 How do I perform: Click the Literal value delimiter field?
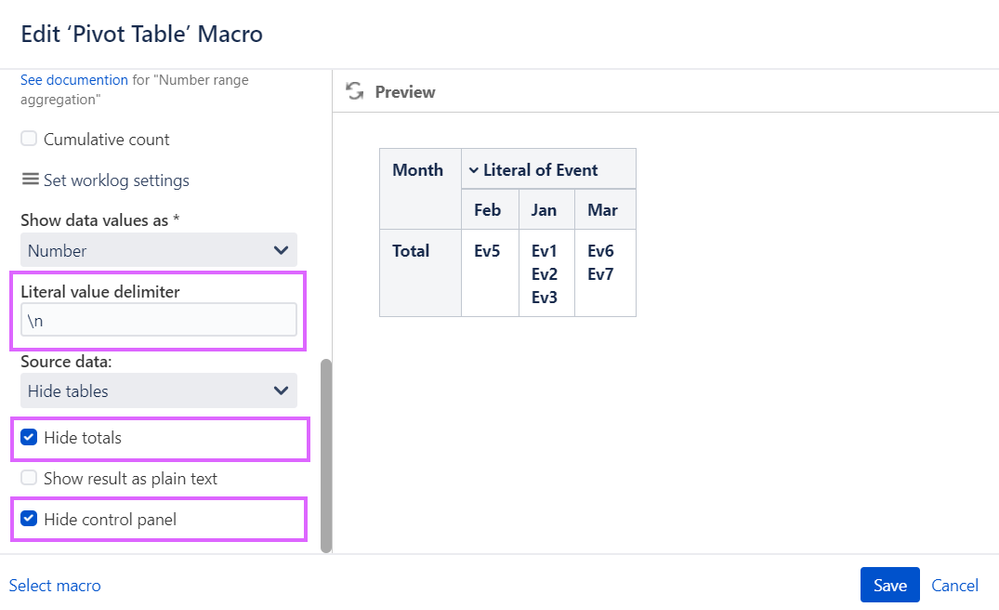pyautogui.click(x=158, y=320)
